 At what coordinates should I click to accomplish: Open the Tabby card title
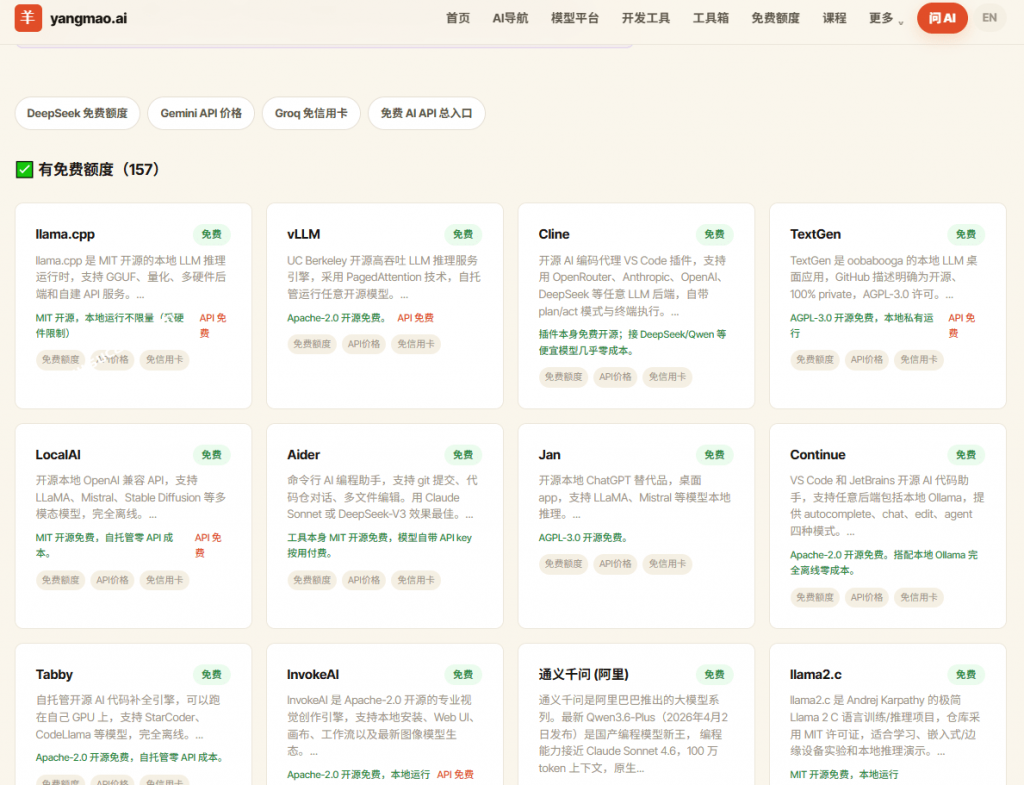point(54,675)
